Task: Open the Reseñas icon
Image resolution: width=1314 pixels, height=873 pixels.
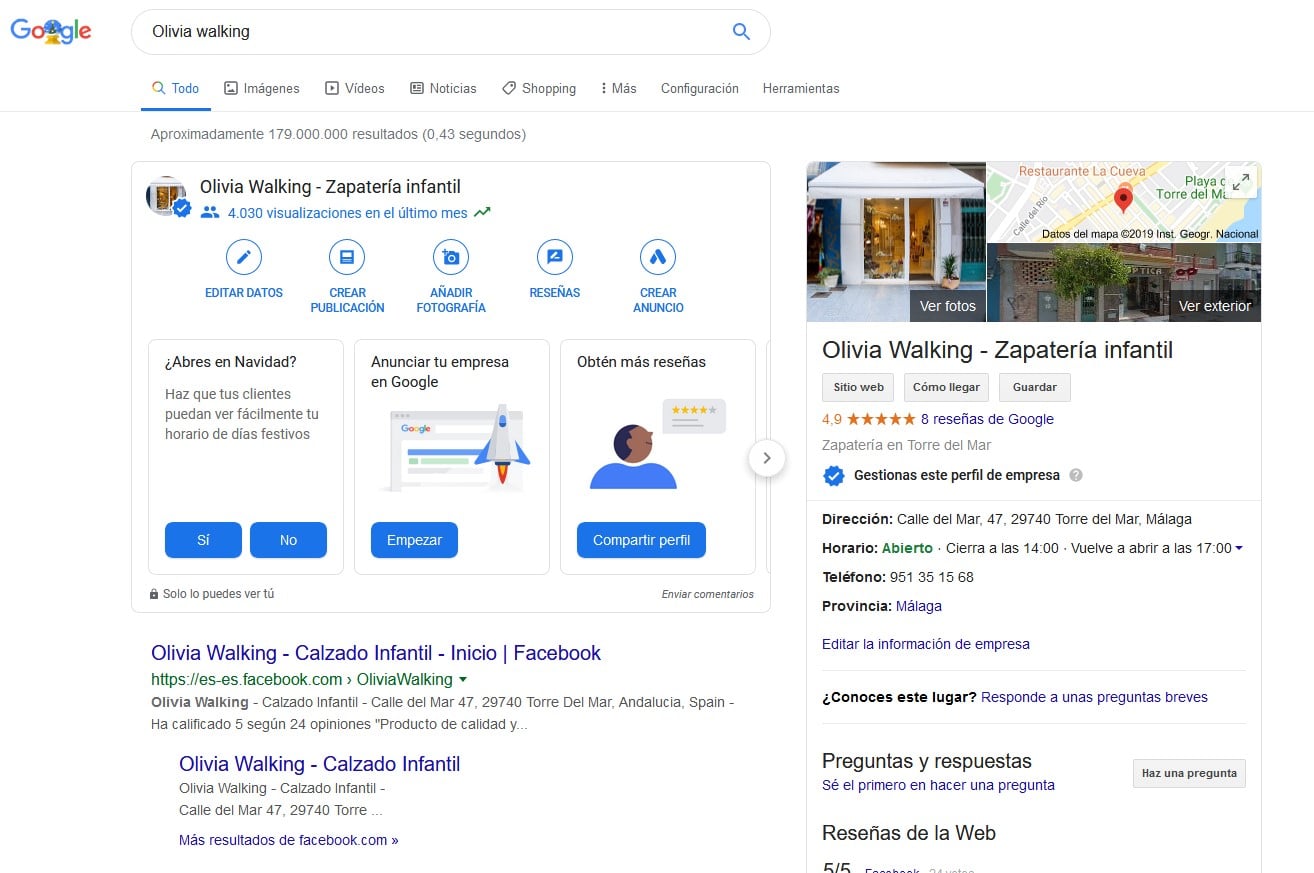Action: pyautogui.click(x=554, y=257)
